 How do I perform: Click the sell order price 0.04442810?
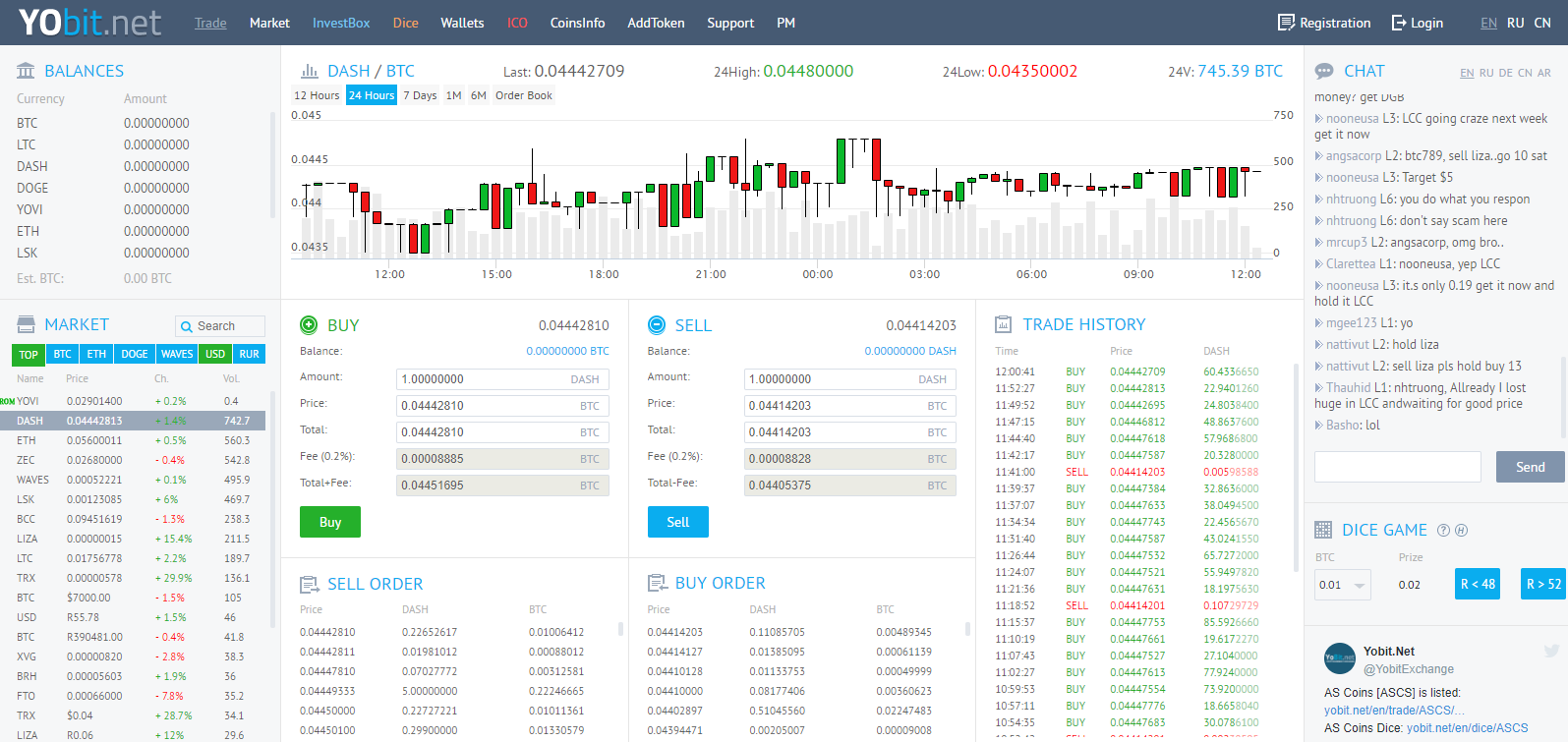(x=327, y=632)
